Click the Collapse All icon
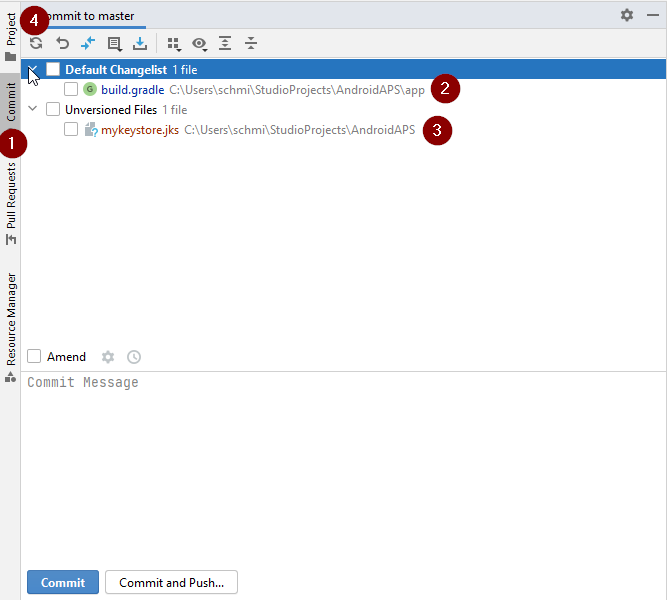Viewport: 667px width, 600px height. click(x=251, y=43)
